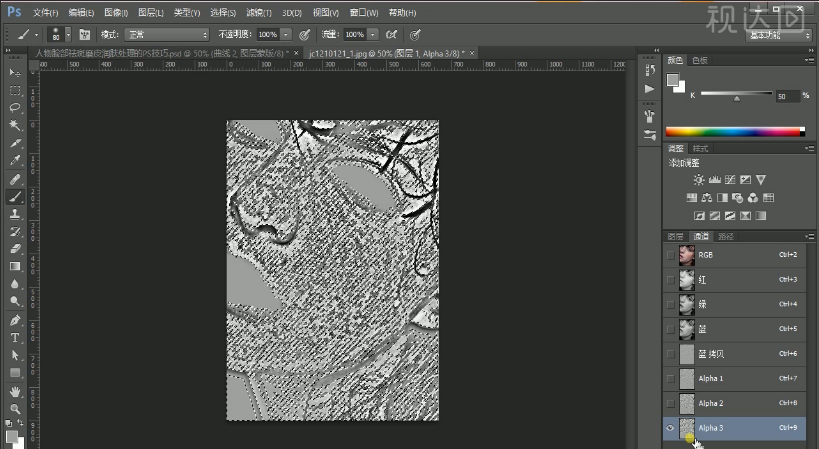Show the 绿 channel
Image resolution: width=819 pixels, height=449 pixels.
pyautogui.click(x=671, y=304)
